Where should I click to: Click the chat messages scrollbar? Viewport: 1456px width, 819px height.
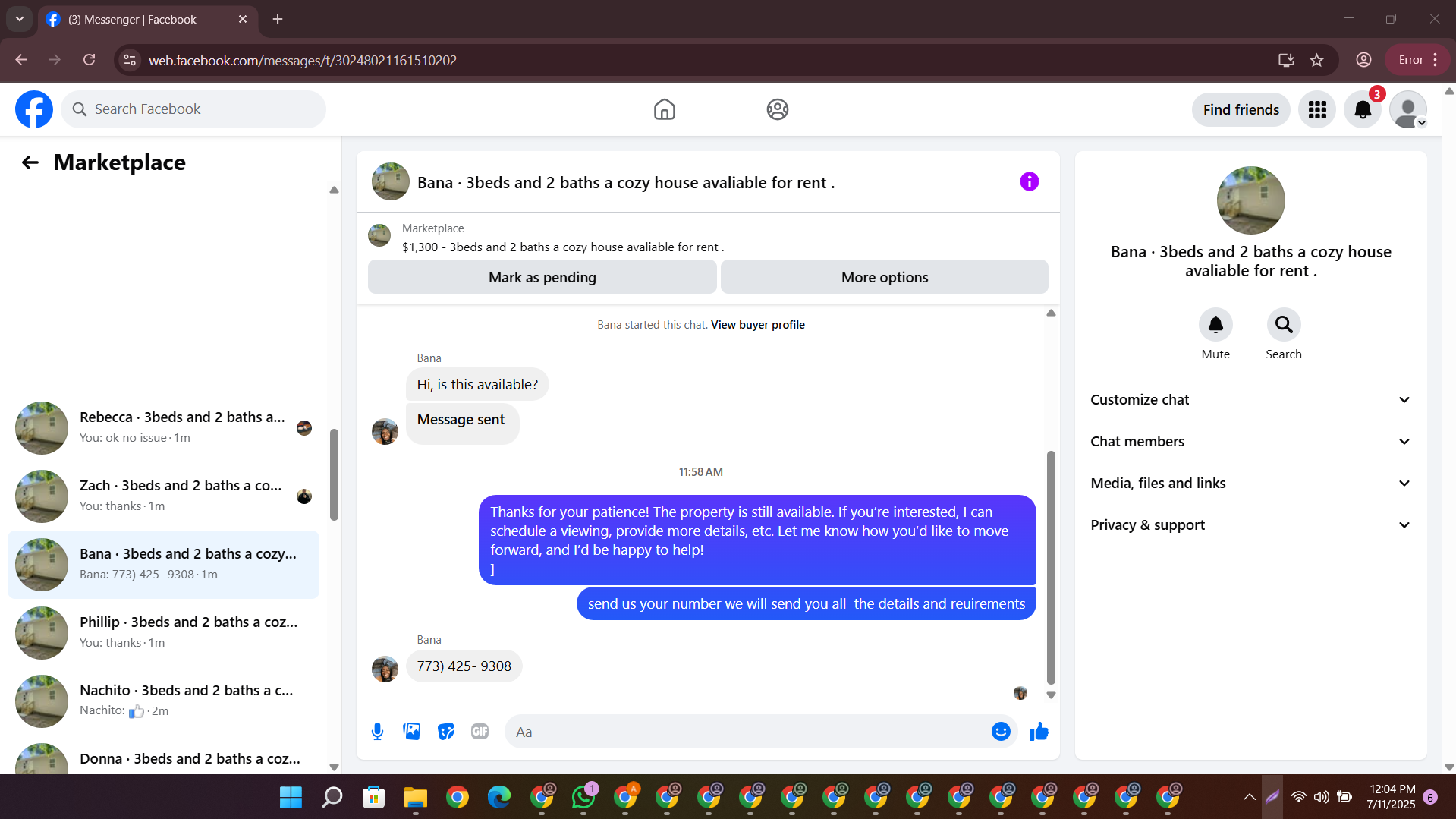1051,568
